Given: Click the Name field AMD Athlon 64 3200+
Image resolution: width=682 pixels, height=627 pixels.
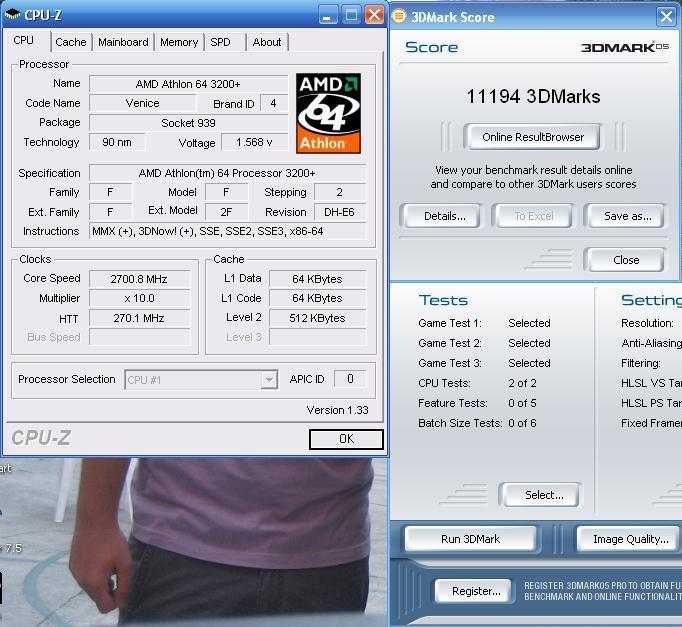Looking at the screenshot, I should pyautogui.click(x=188, y=83).
